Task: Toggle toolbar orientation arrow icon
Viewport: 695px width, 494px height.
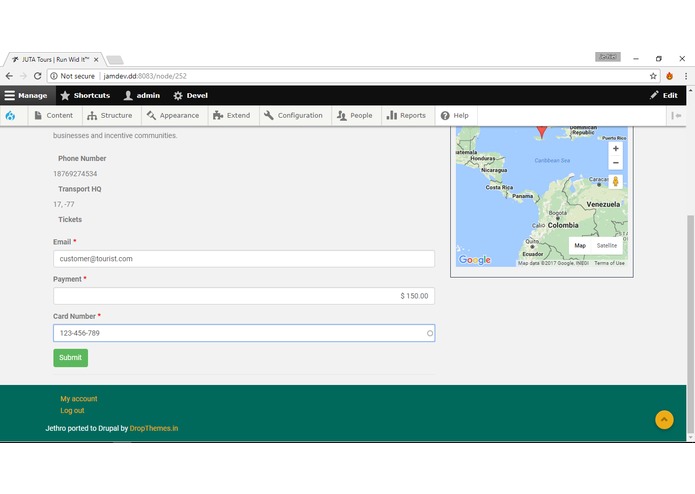Action: (676, 116)
